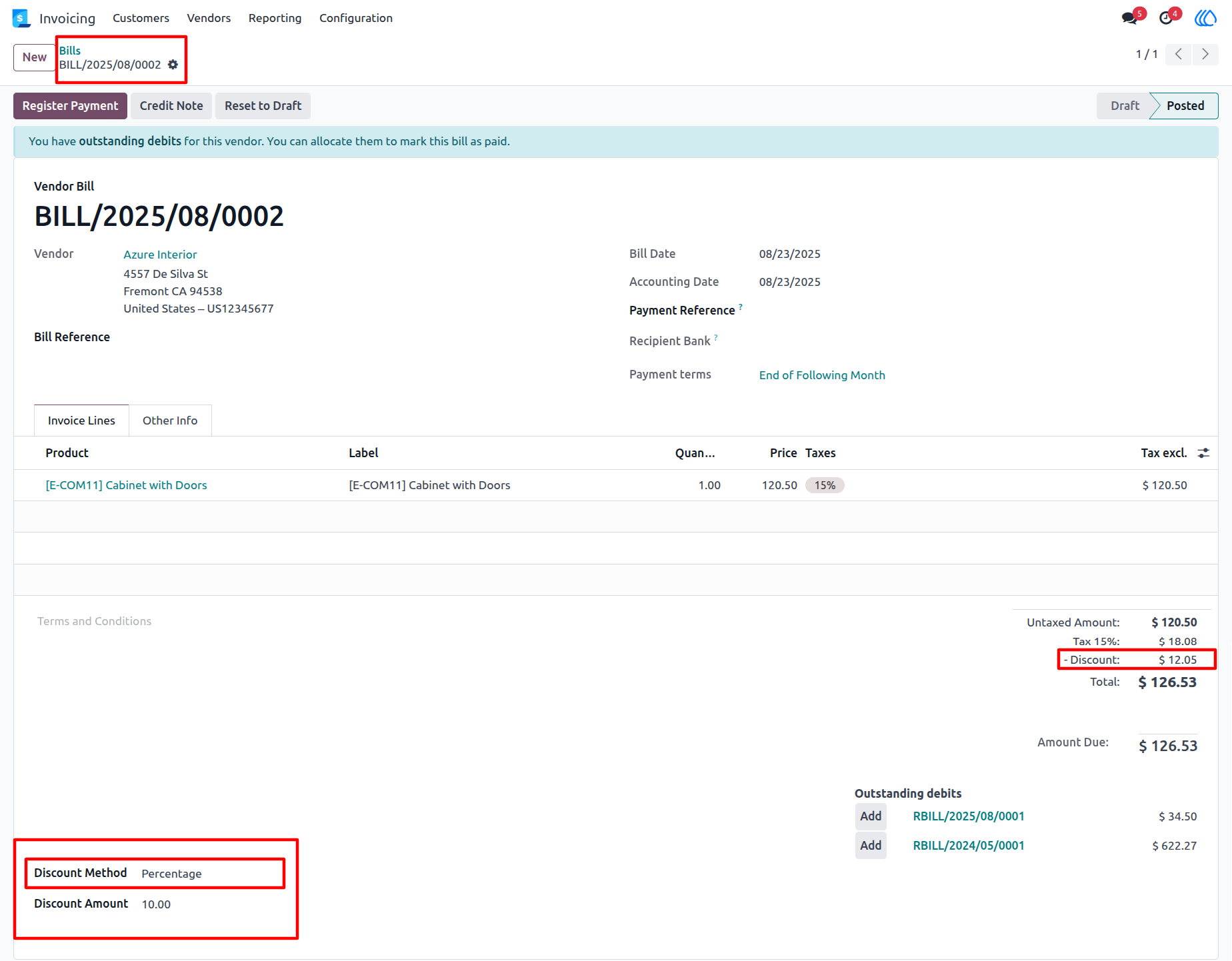Add outstanding debit RBILL/2024/05/0001
1232x961 pixels.
point(871,846)
